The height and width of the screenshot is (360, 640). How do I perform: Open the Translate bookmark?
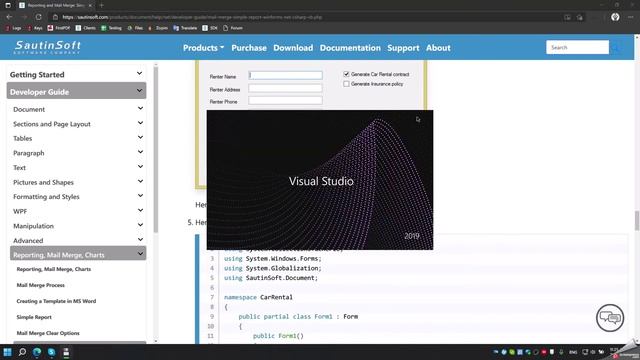185,28
